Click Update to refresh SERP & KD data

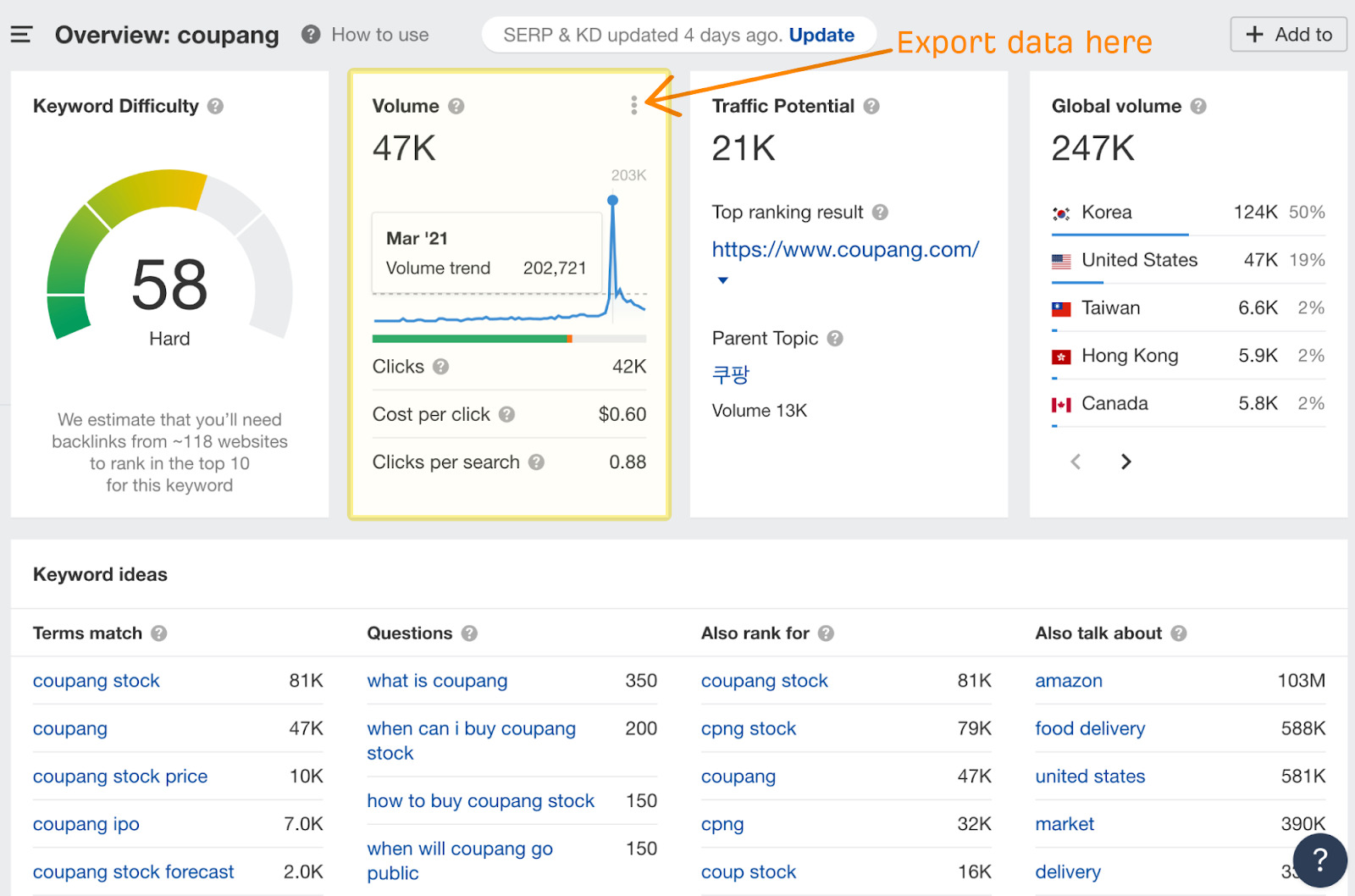(821, 35)
